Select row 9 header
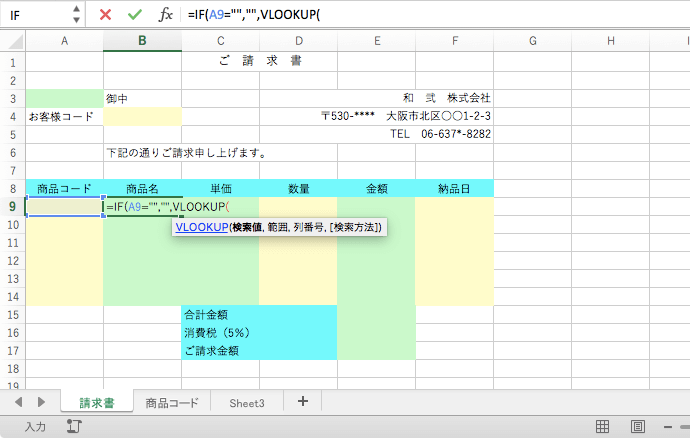 13,206
